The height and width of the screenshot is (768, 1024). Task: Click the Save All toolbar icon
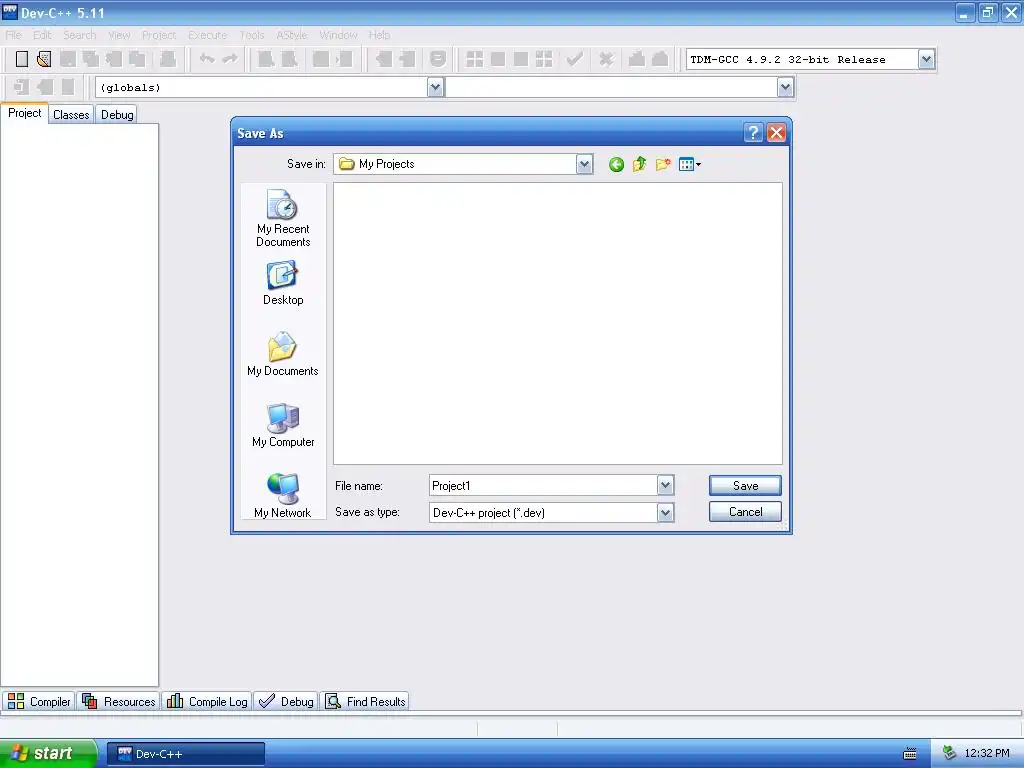click(x=91, y=59)
